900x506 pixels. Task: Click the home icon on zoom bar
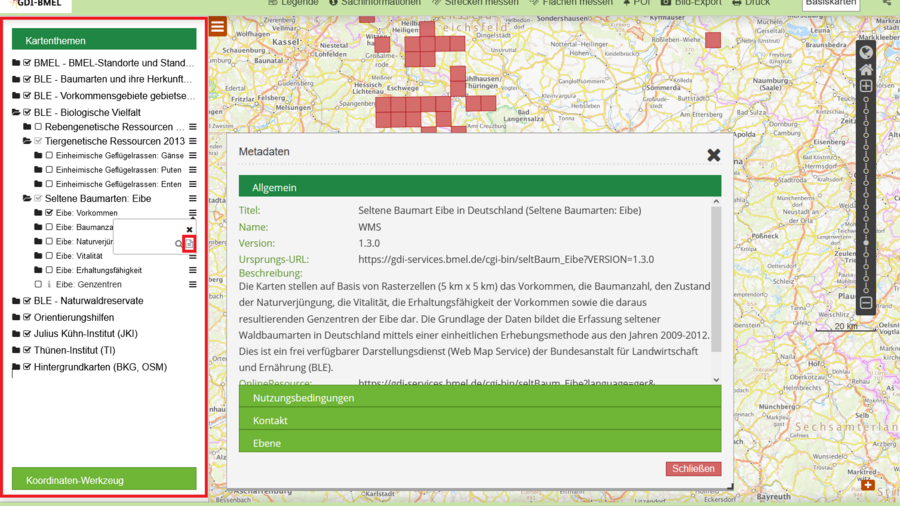point(866,70)
